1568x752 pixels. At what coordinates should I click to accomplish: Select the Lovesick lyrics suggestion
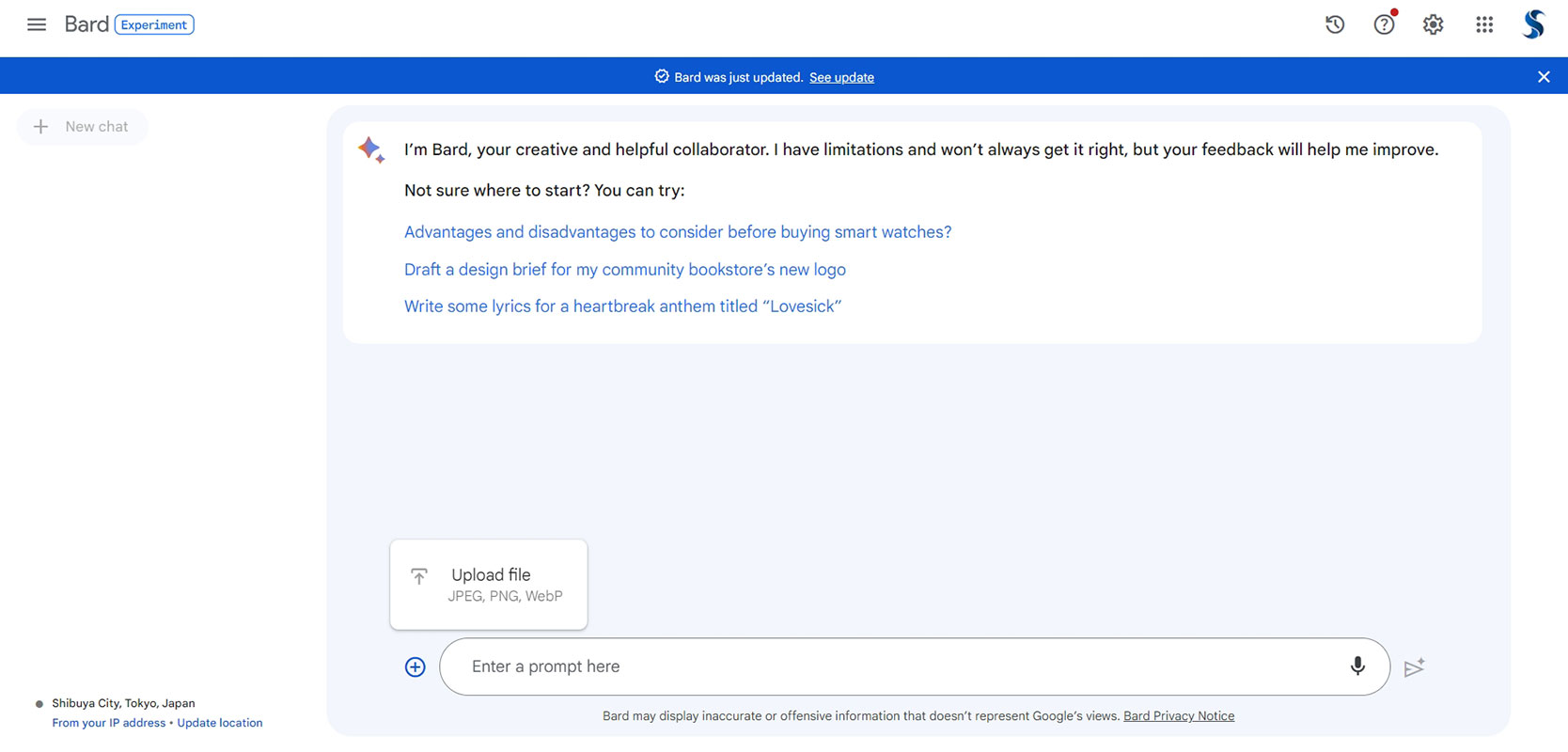[x=622, y=306]
